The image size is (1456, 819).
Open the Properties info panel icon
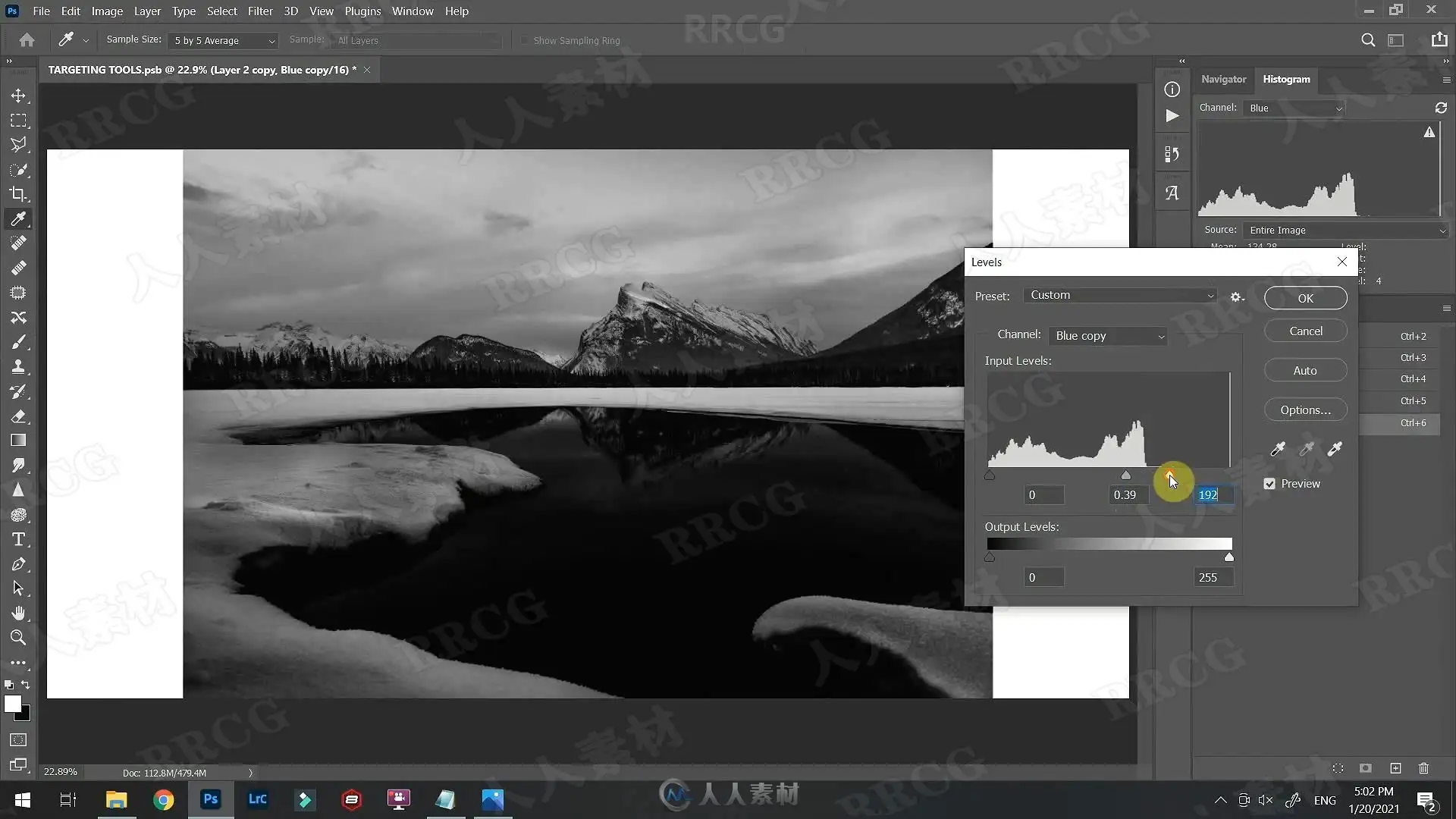[x=1172, y=89]
